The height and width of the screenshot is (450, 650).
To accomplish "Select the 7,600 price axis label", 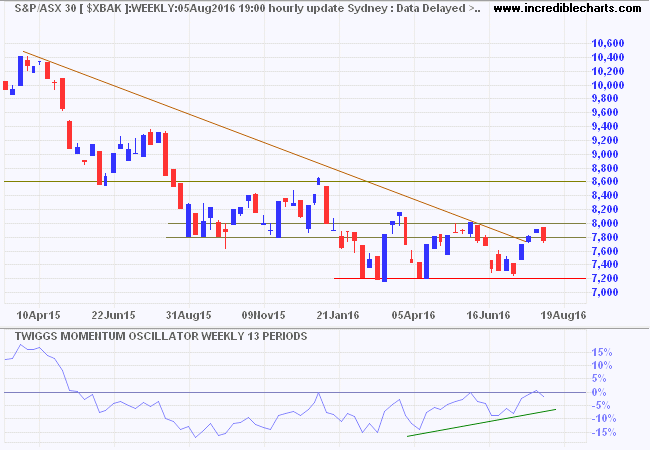I will pos(607,251).
